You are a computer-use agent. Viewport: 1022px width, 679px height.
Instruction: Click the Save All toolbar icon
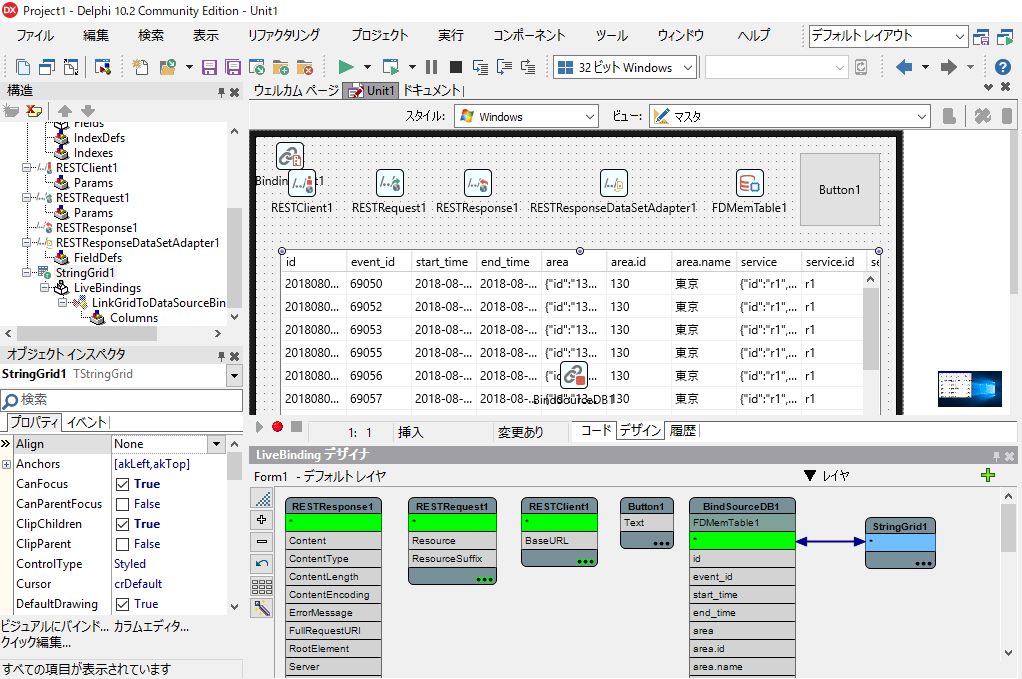pos(231,67)
